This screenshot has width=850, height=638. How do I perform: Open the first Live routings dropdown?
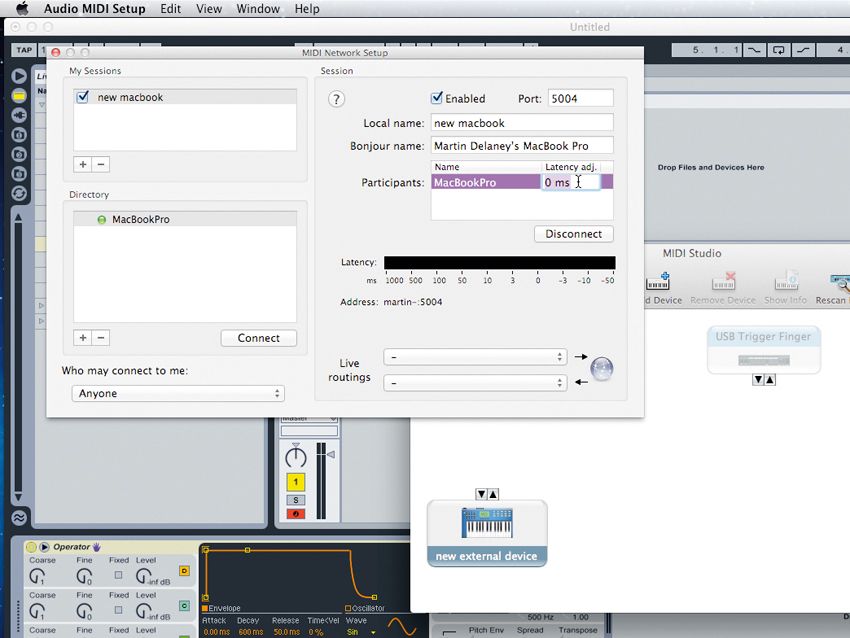click(x=475, y=356)
